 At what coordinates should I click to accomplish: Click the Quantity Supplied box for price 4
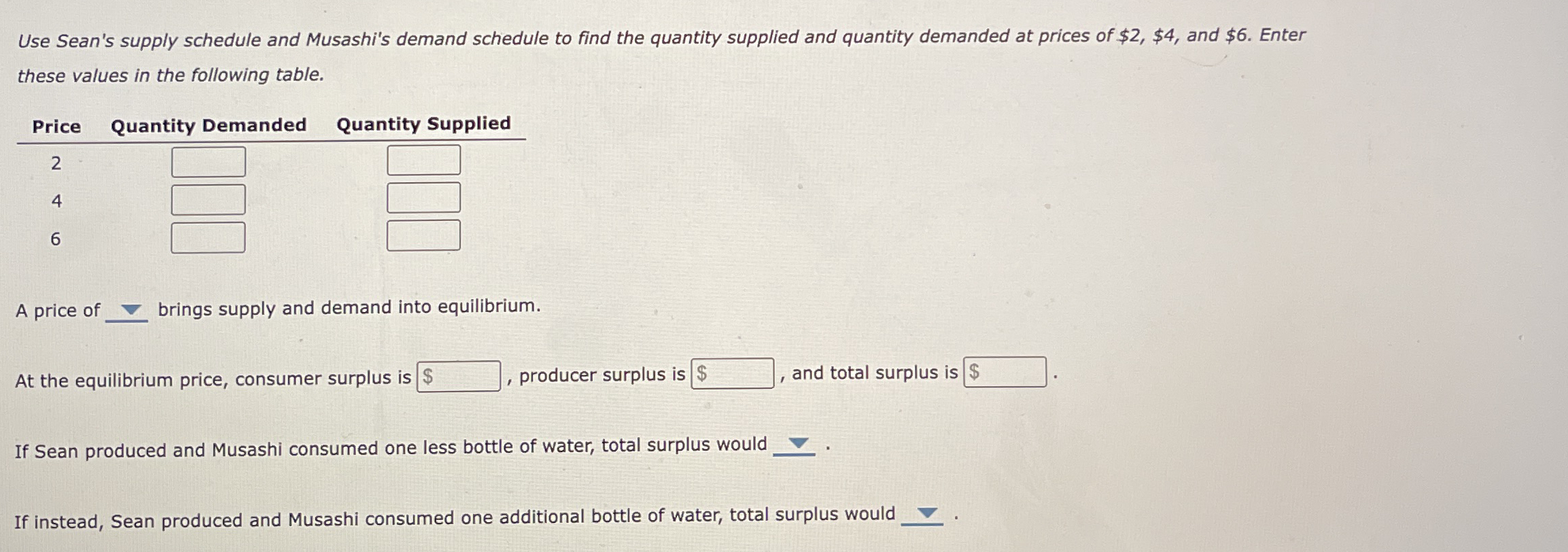[423, 199]
